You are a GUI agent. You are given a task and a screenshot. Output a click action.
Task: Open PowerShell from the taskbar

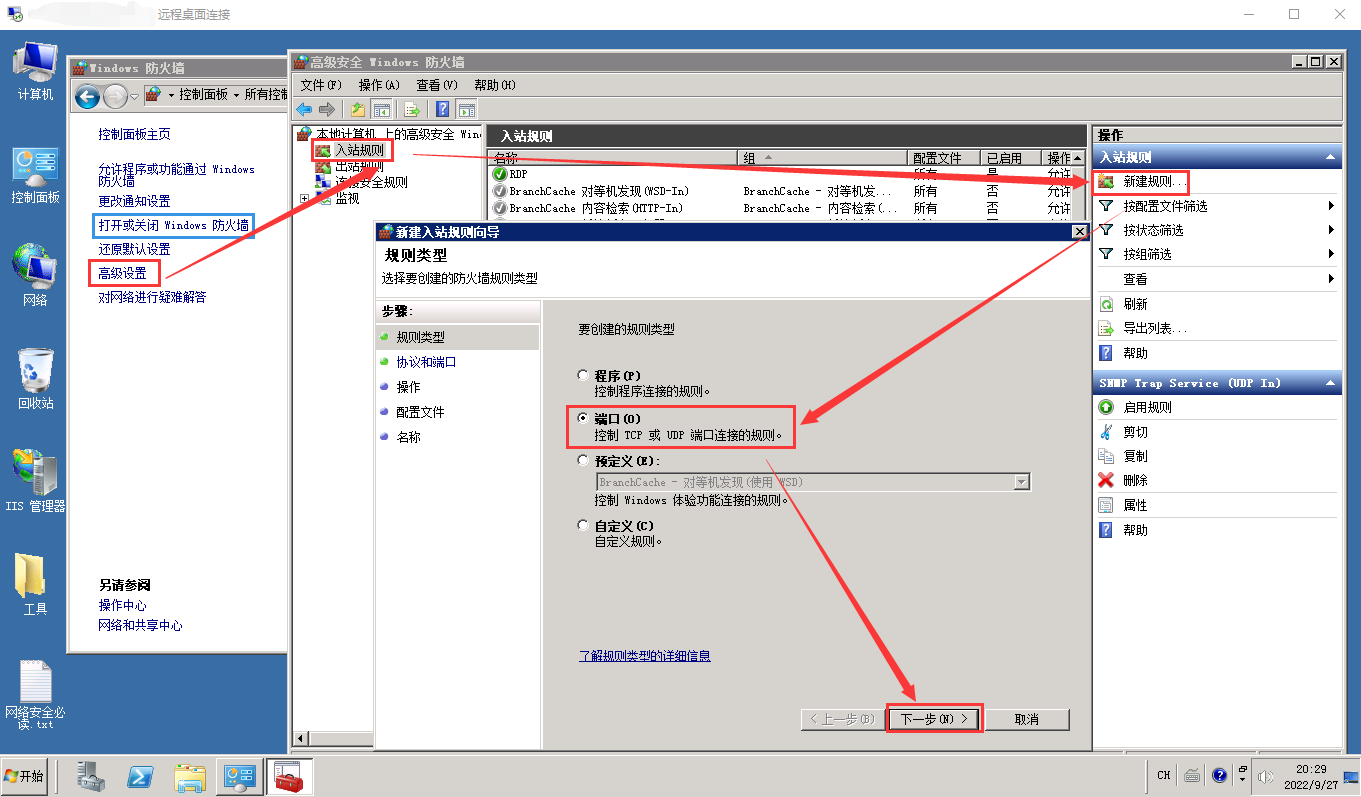140,776
